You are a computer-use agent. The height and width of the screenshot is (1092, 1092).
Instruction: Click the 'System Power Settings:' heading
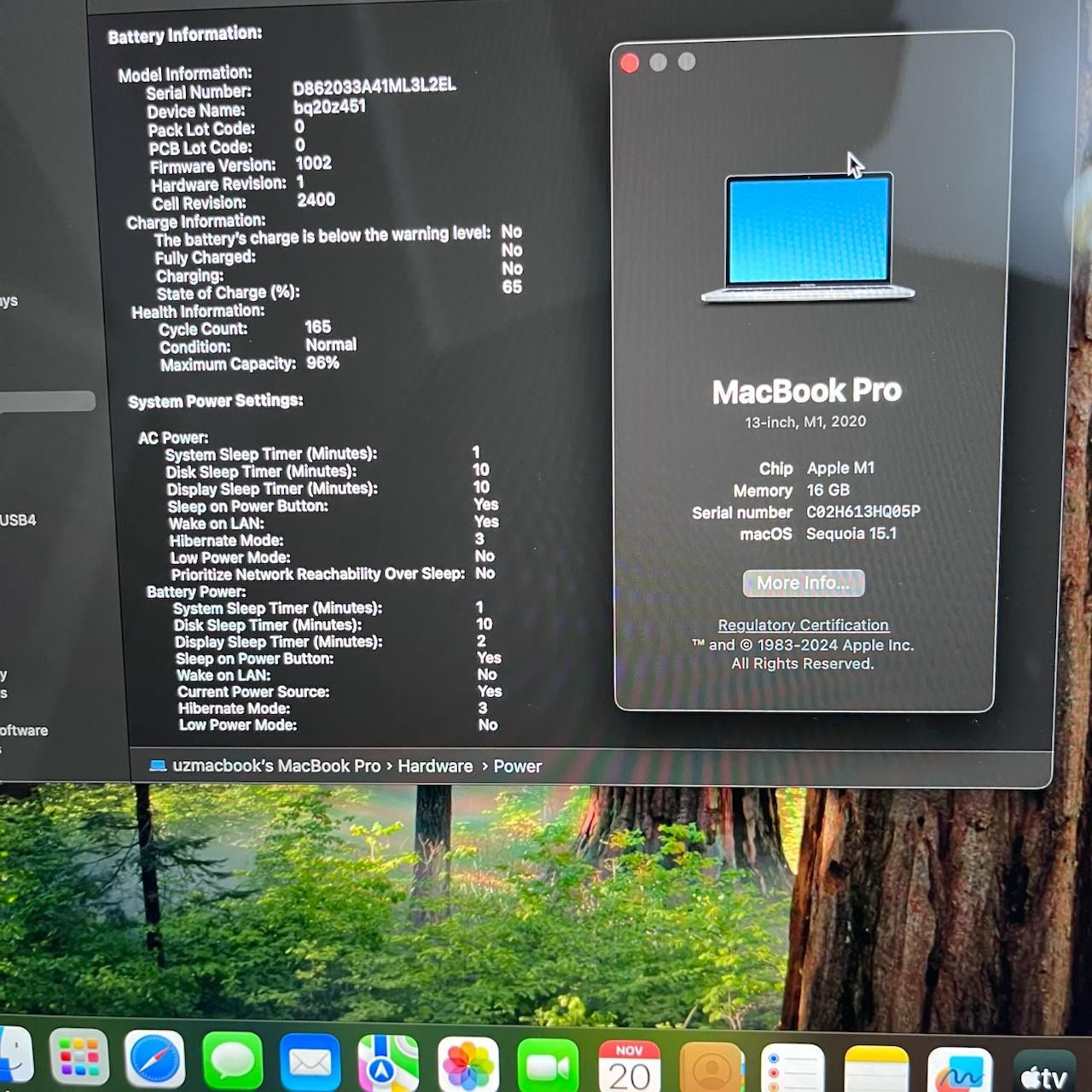pyautogui.click(x=216, y=401)
